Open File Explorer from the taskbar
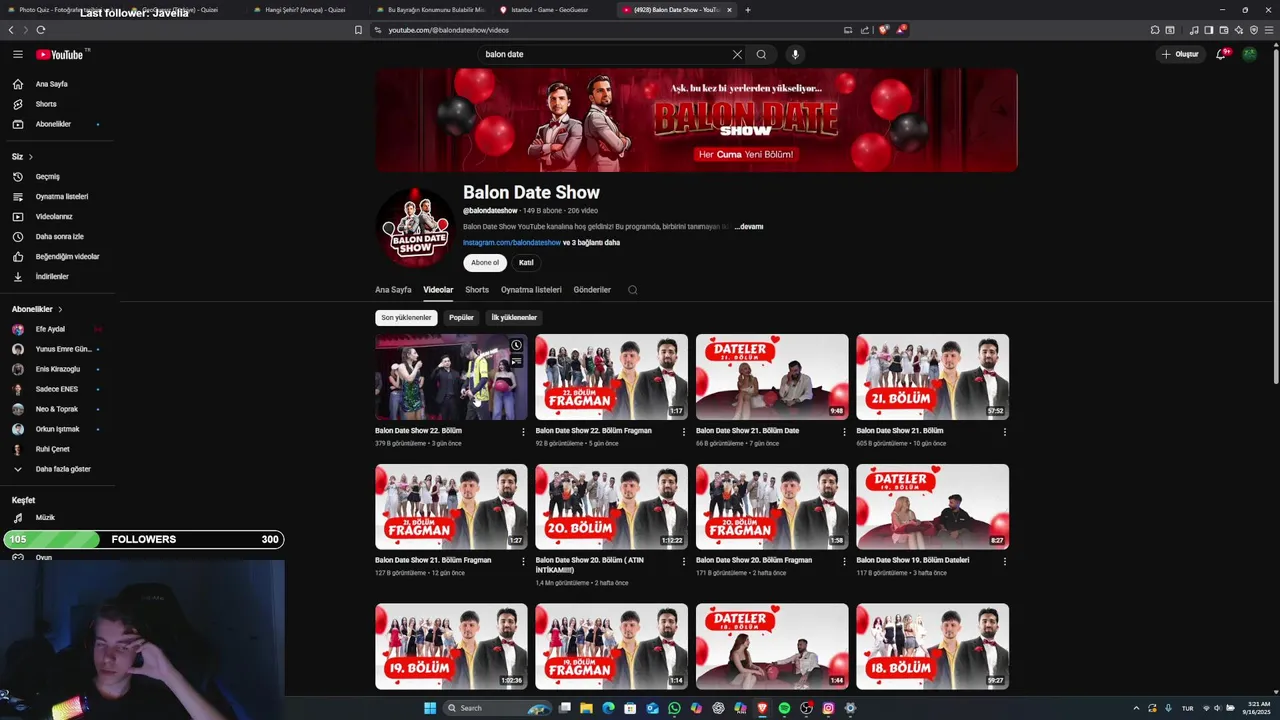Viewport: 1280px width, 720px height. click(x=586, y=708)
